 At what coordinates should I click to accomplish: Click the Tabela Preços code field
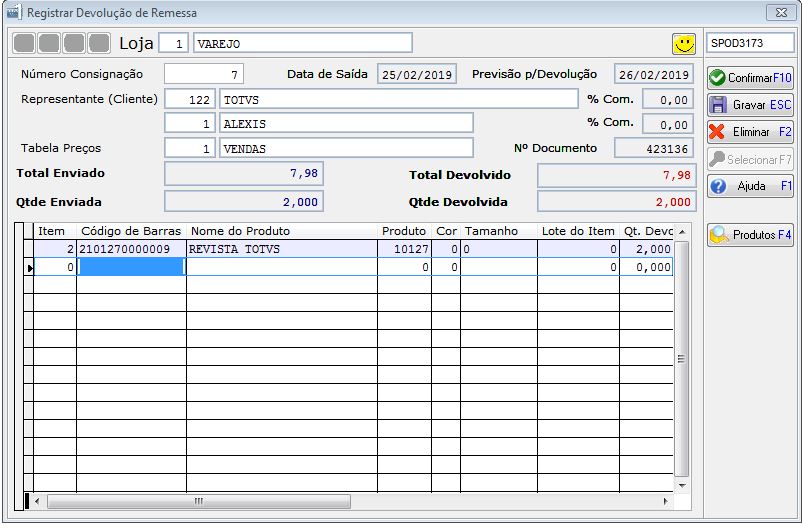pos(190,148)
